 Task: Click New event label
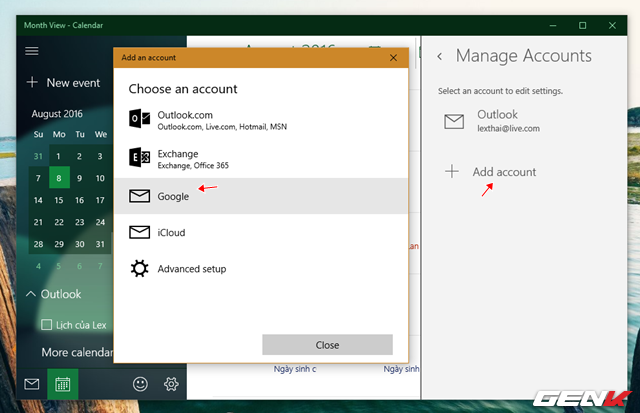tap(73, 83)
